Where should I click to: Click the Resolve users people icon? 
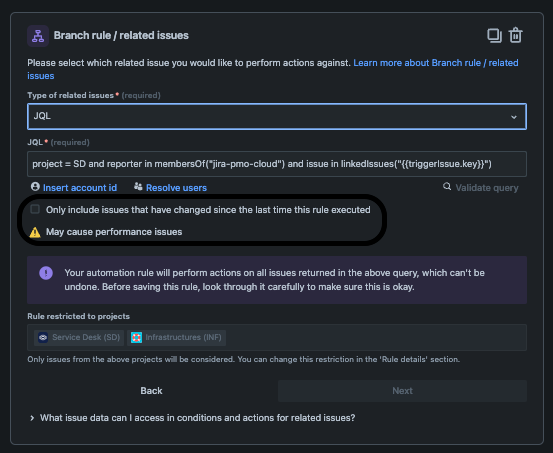tap(138, 187)
